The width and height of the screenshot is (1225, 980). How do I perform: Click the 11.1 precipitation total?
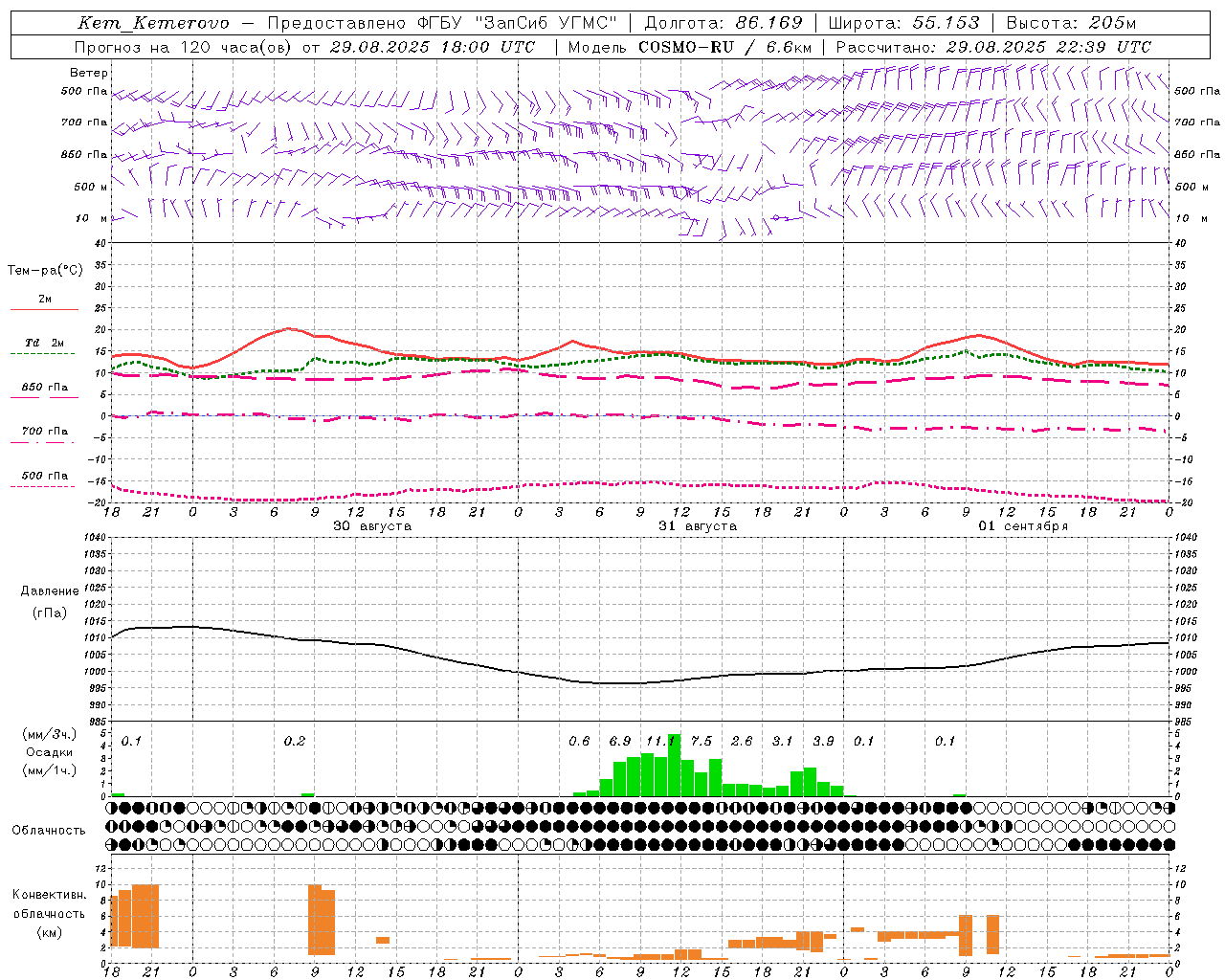click(660, 742)
